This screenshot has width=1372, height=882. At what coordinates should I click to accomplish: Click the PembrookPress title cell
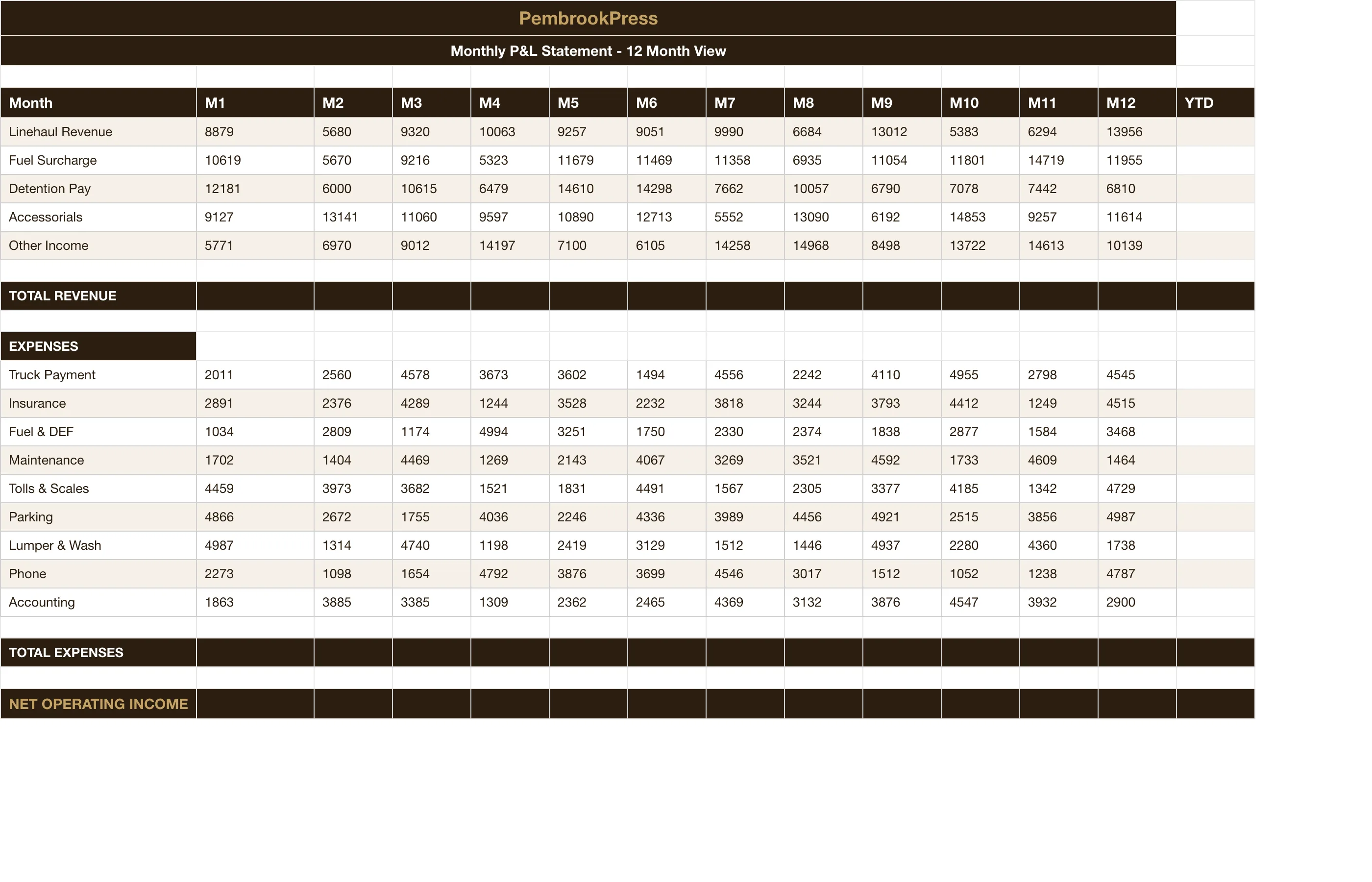point(588,18)
